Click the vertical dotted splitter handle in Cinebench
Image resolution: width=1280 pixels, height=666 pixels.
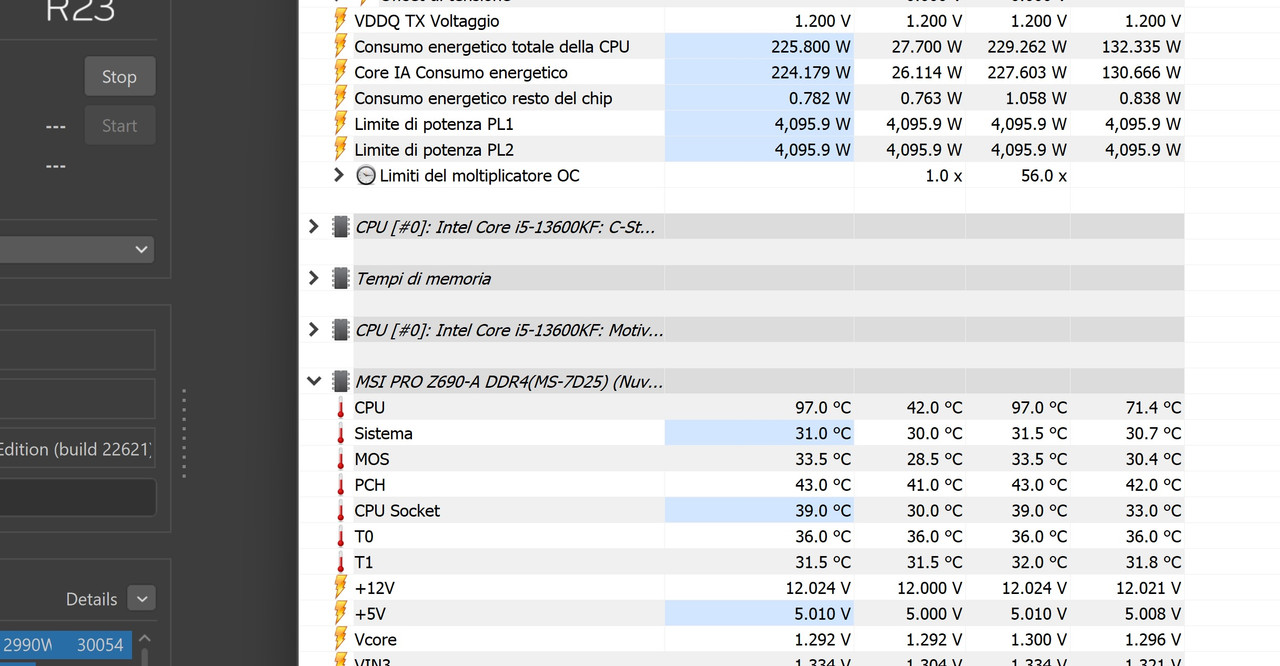click(184, 434)
